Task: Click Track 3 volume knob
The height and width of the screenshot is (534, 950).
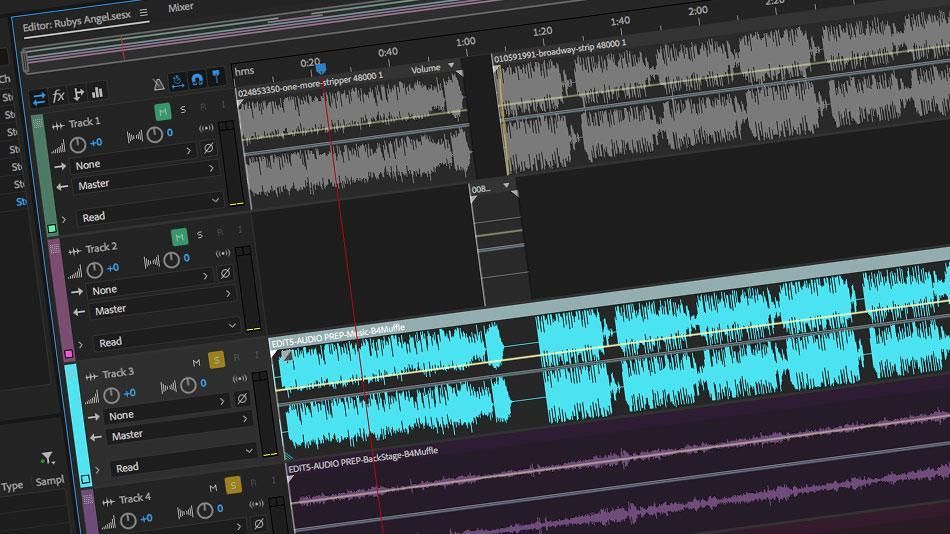Action: (111, 395)
